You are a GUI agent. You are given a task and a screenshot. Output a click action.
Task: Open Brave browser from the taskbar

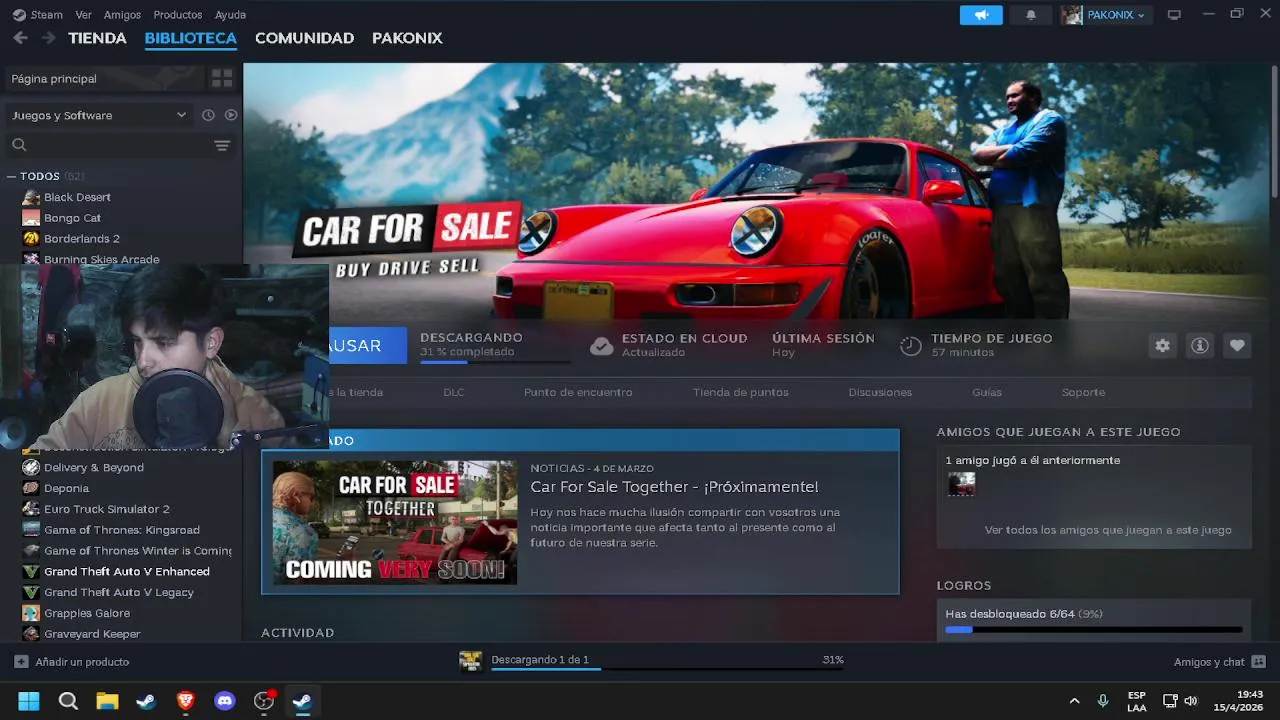pos(185,701)
